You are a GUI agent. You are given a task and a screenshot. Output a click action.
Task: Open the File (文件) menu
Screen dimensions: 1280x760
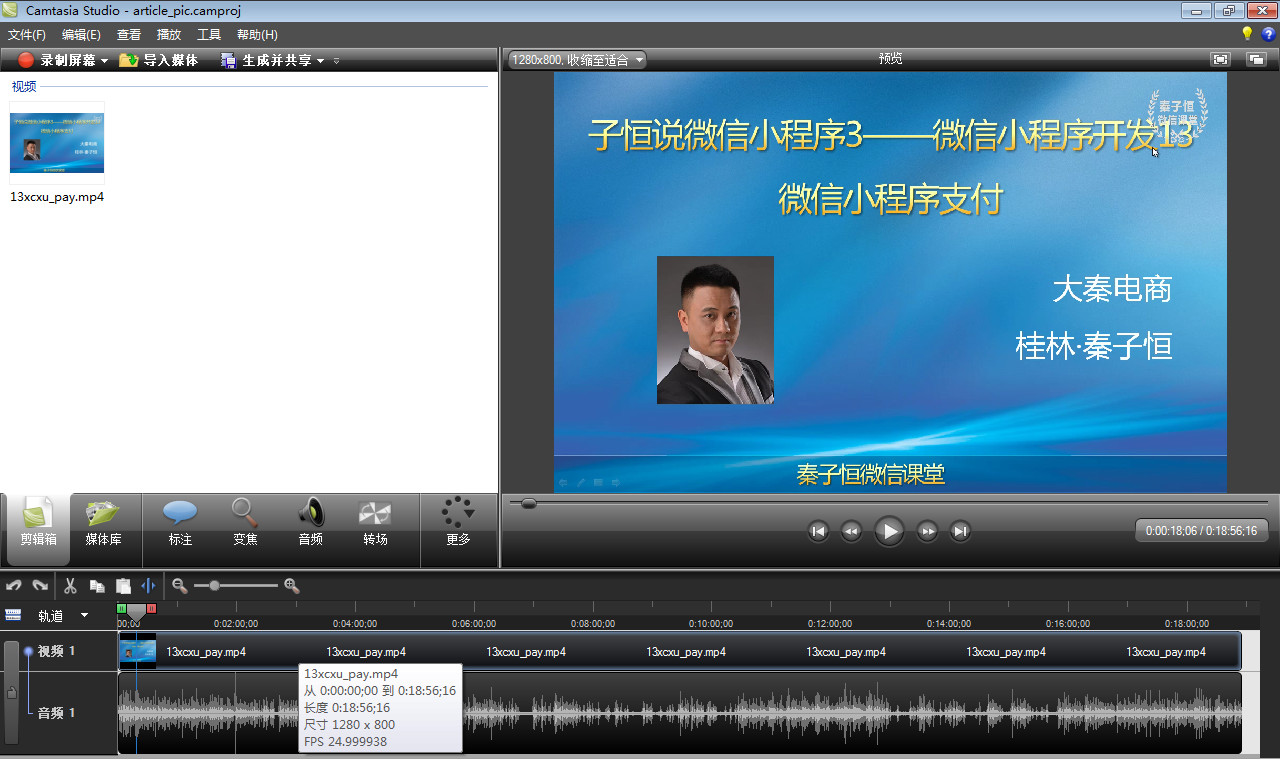26,34
